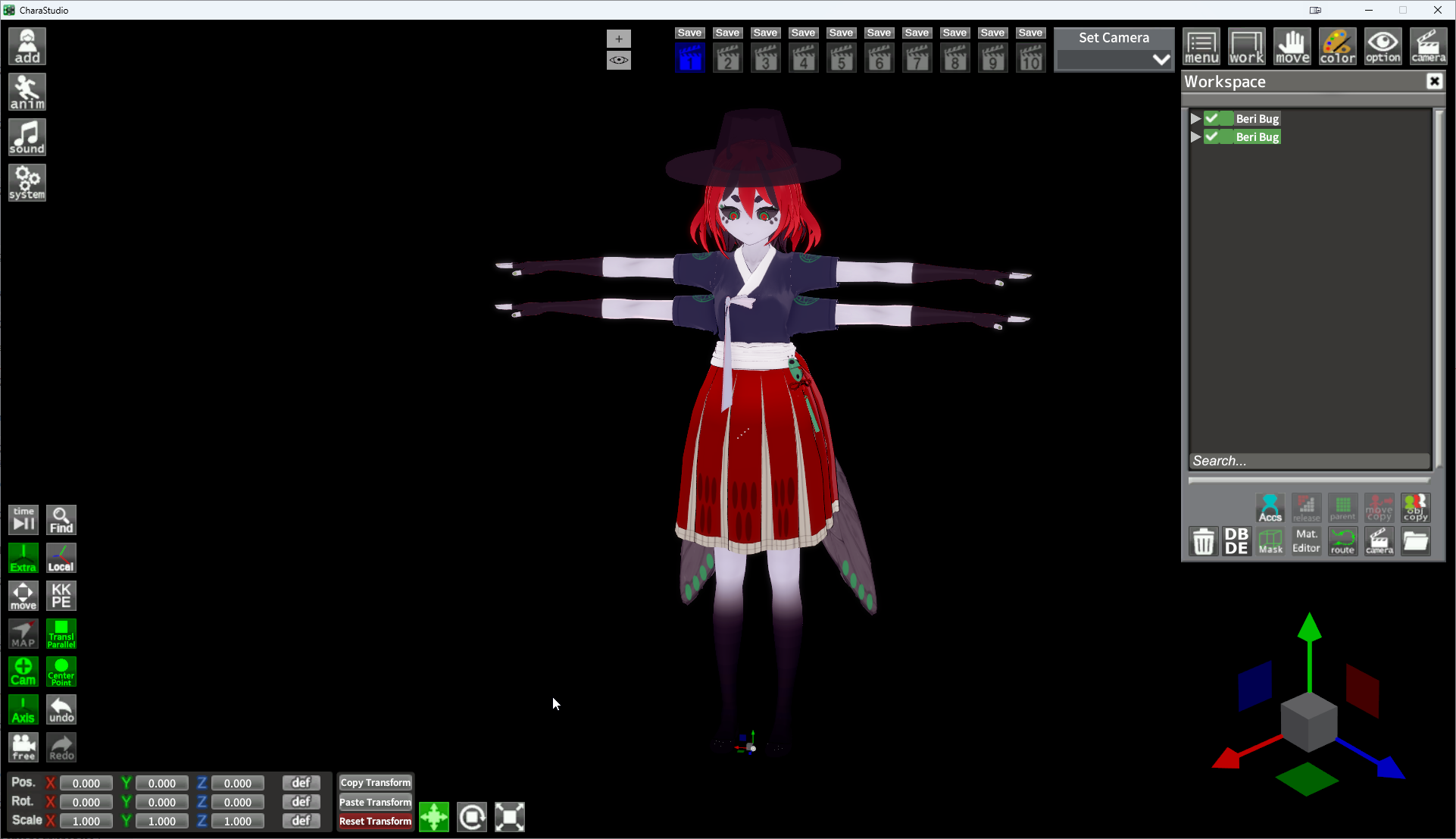Select camera slot 8
Viewport: 1456px width, 839px height.
tap(955, 58)
